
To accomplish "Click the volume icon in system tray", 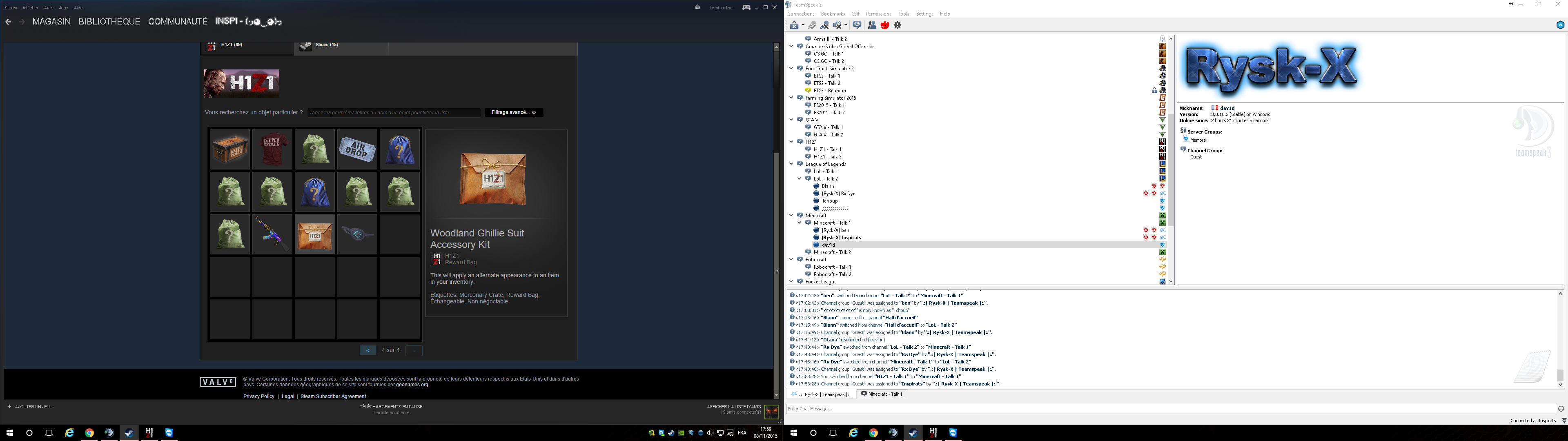I will click(710, 433).
